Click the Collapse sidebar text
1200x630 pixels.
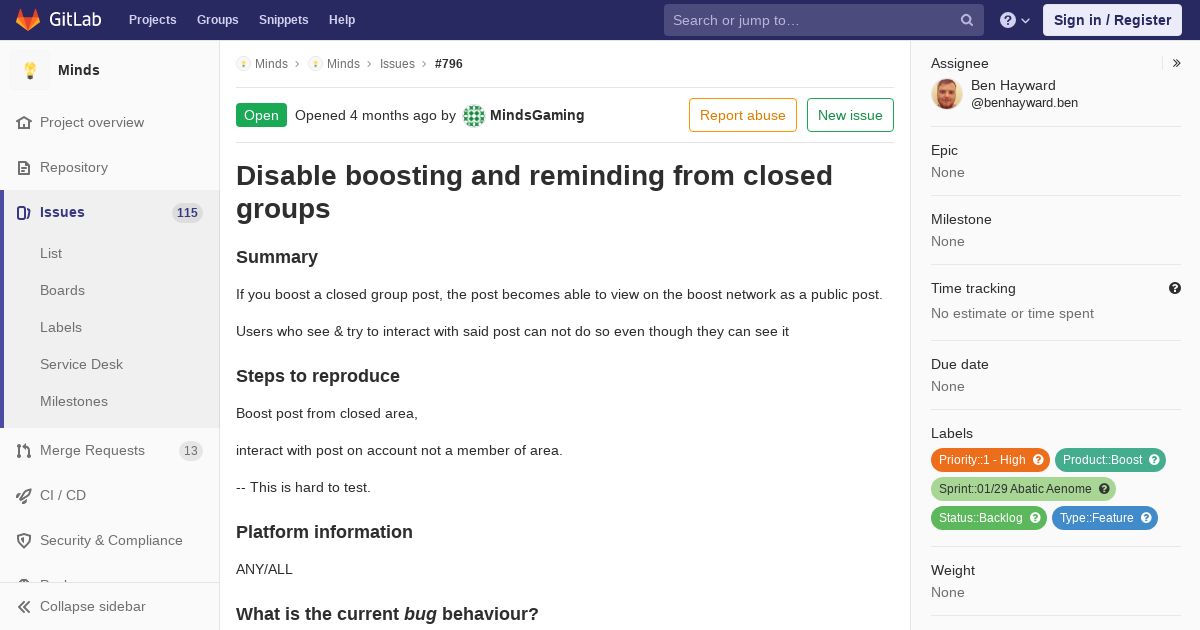point(93,606)
